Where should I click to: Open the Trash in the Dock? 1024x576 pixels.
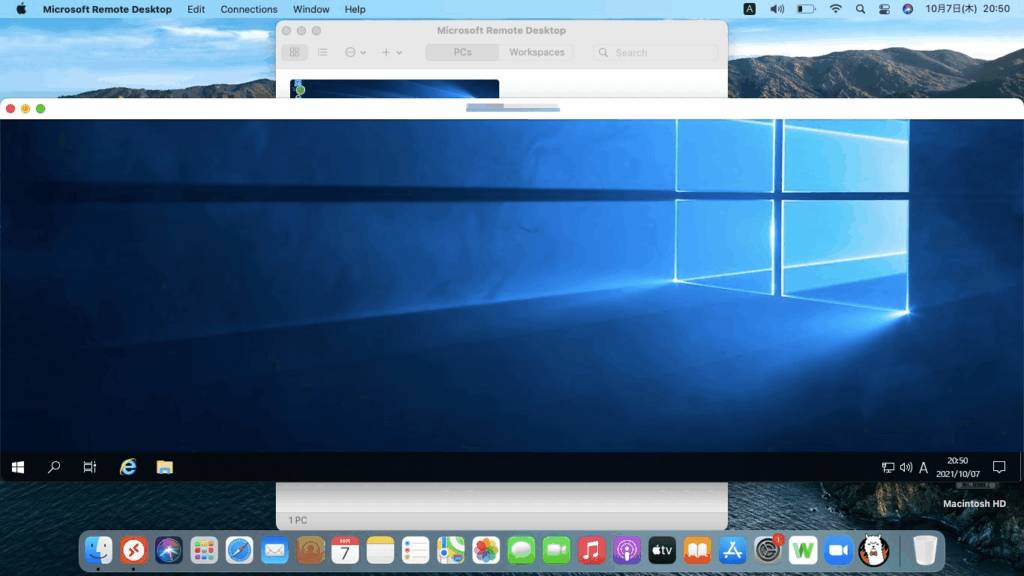[925, 551]
